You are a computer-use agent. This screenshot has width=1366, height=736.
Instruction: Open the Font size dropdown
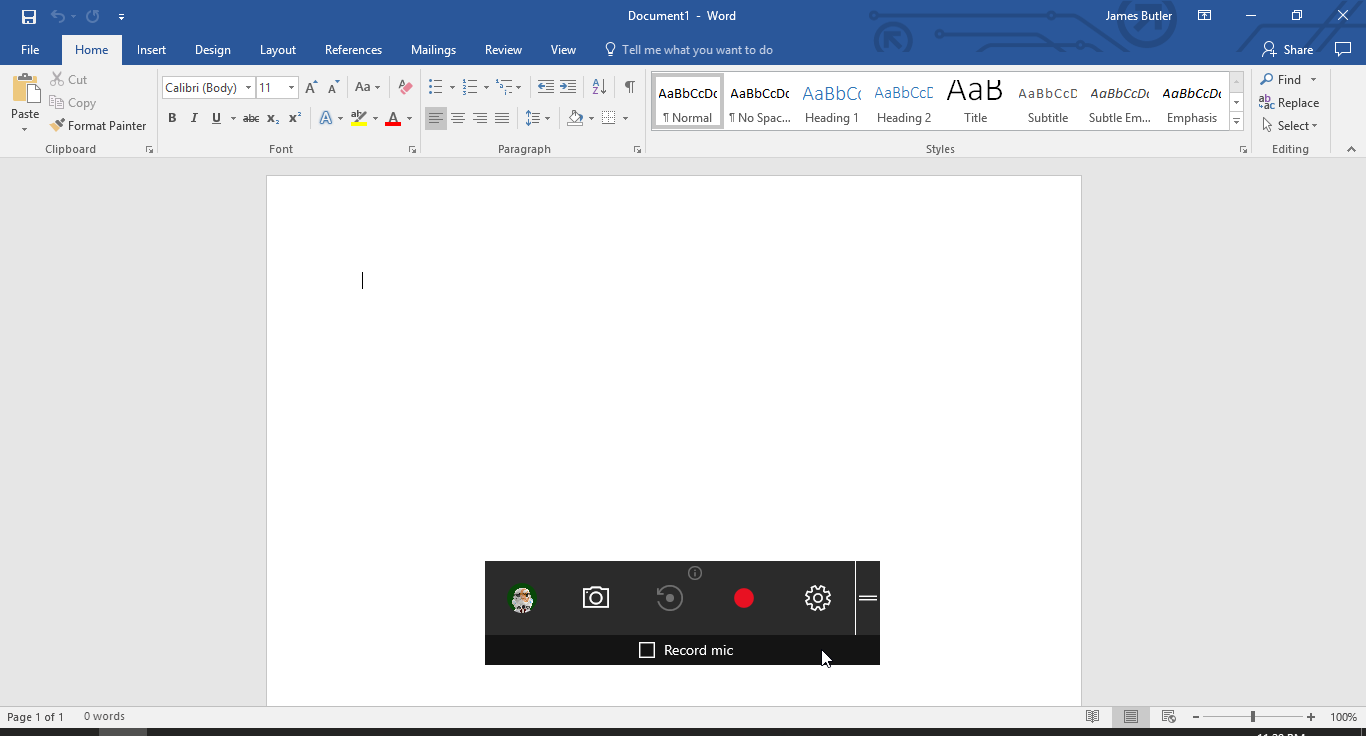[291, 87]
